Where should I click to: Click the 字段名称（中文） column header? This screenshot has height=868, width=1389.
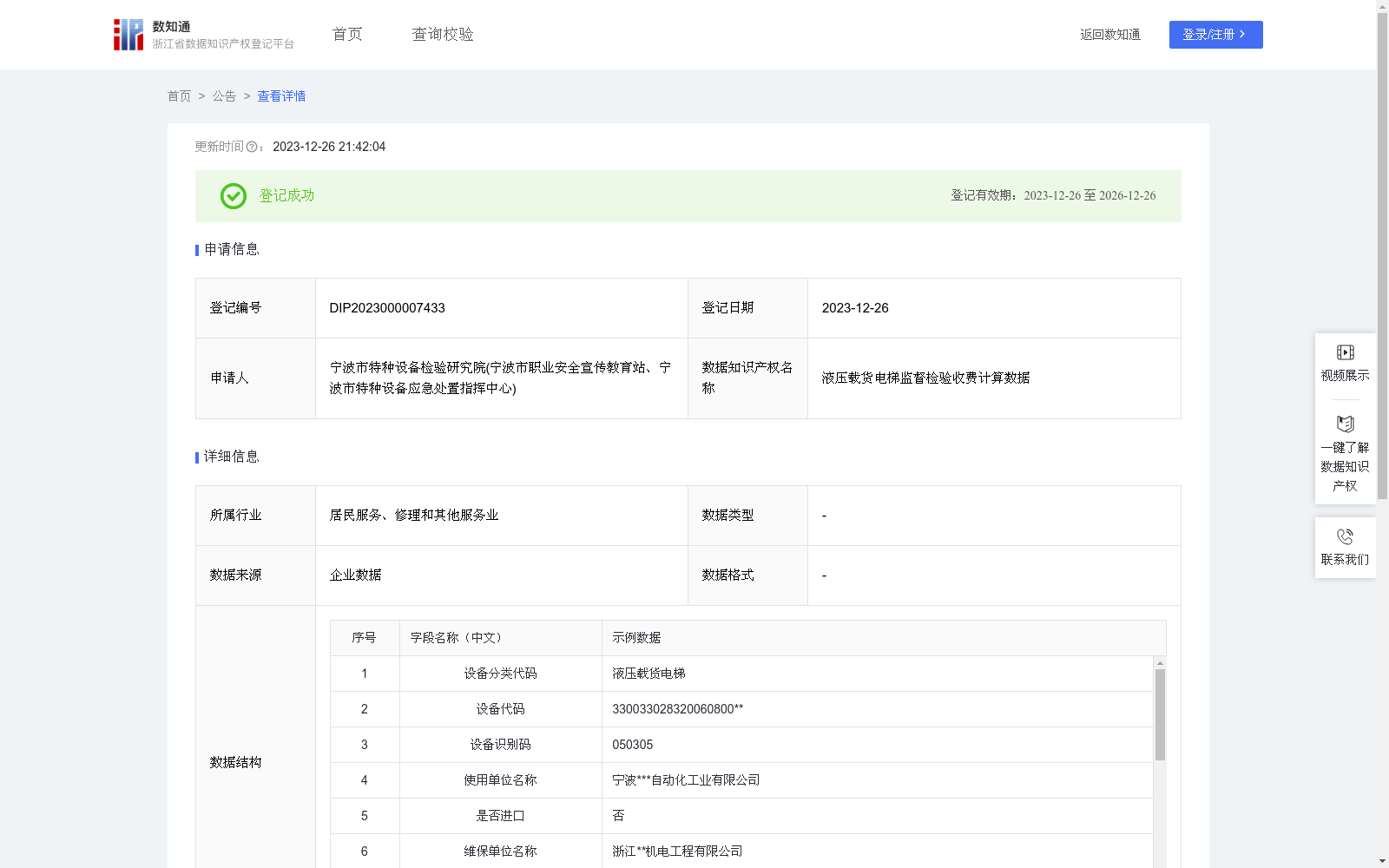point(501,638)
